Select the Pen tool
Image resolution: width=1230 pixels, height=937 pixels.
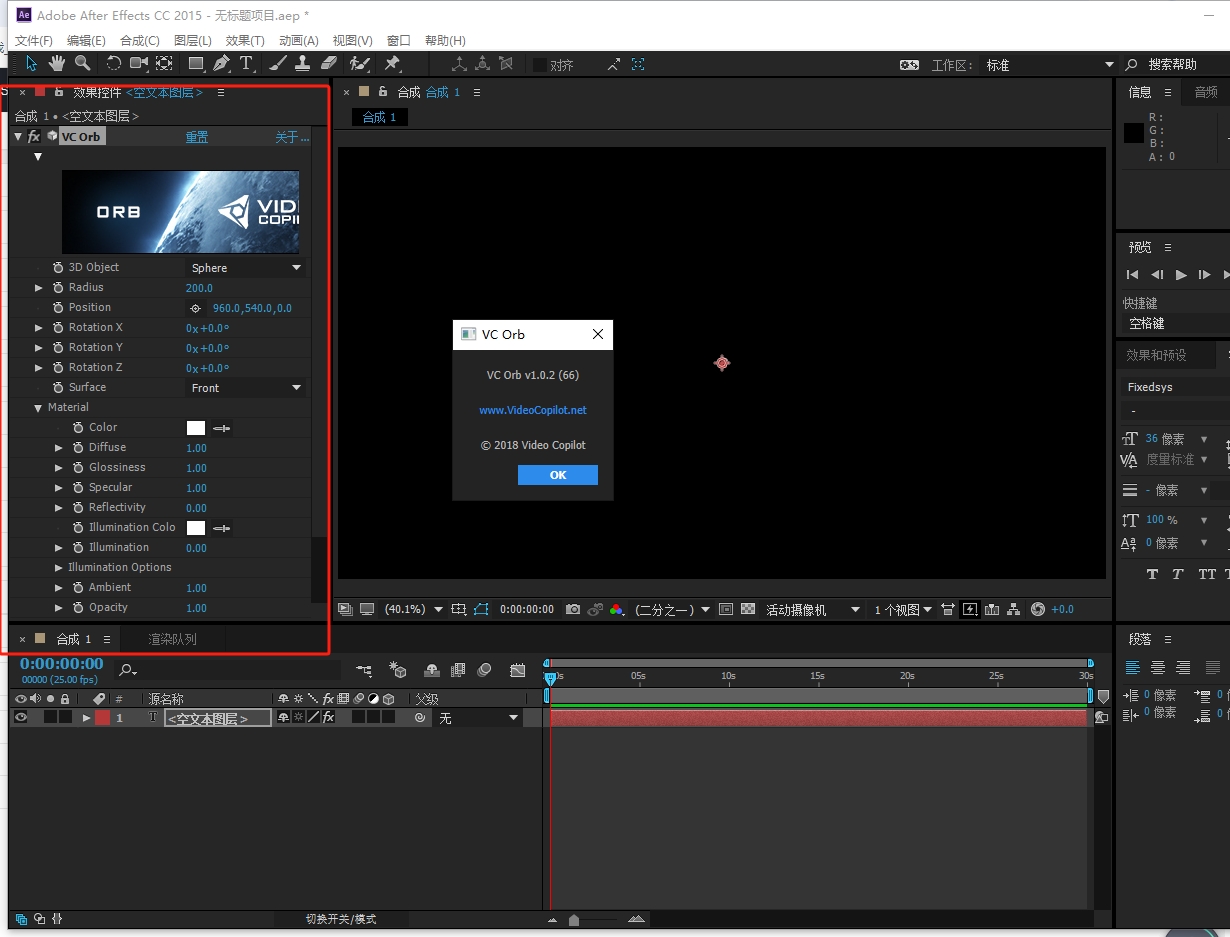coord(221,64)
